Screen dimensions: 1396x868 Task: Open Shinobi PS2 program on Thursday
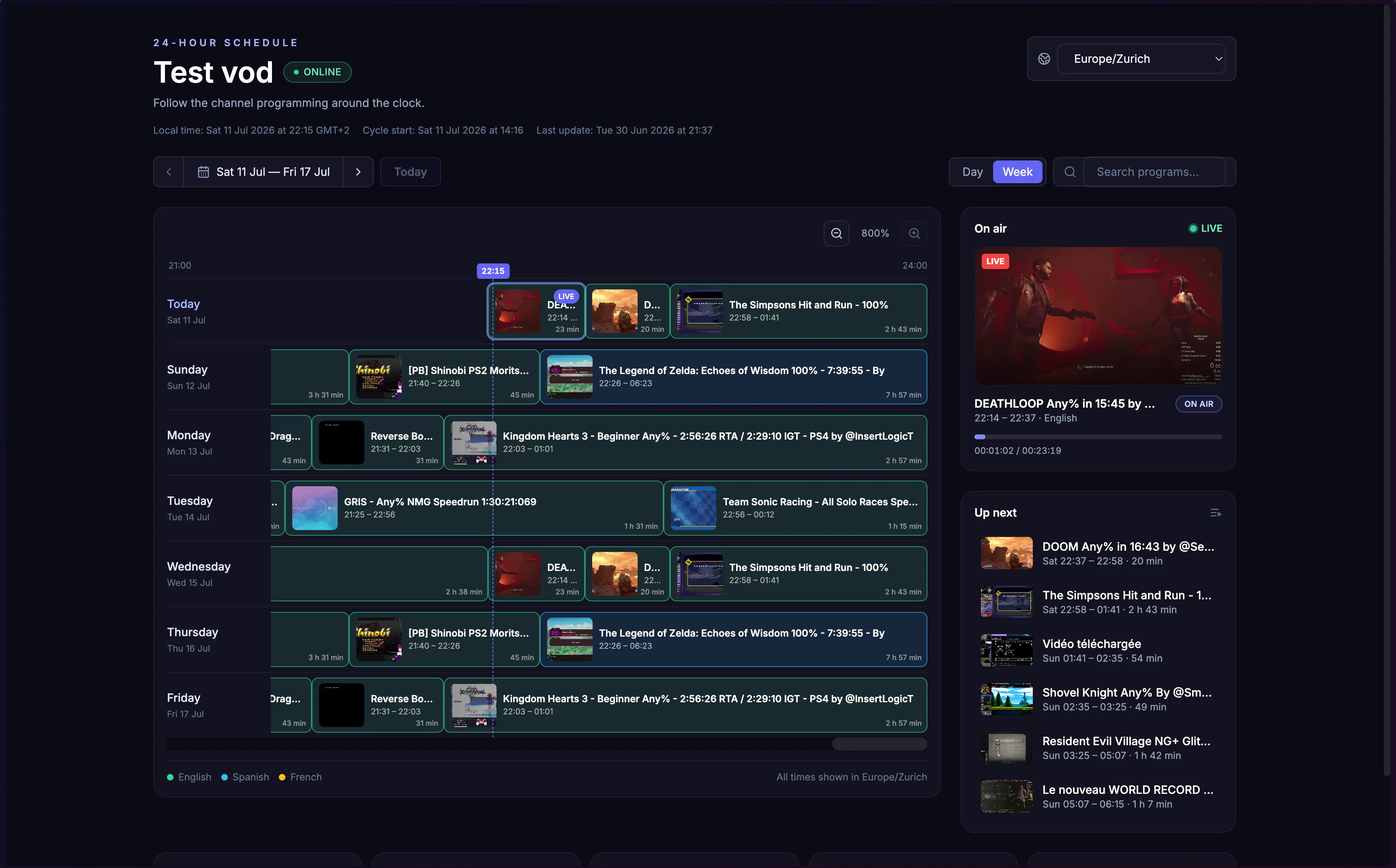[x=445, y=639]
